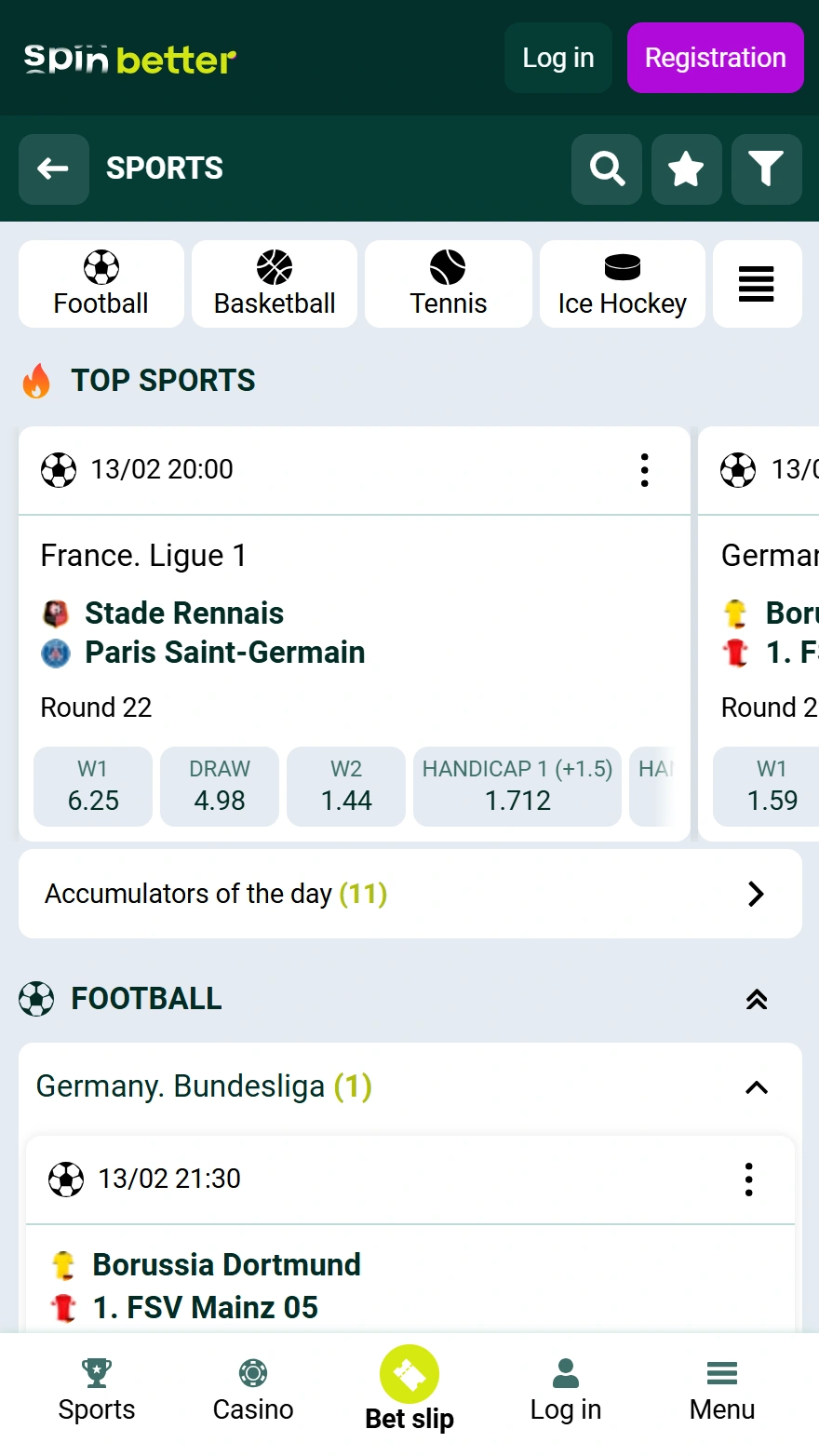The width and height of the screenshot is (819, 1456).
Task: Select the Ice Hockey sport tab
Action: [622, 284]
